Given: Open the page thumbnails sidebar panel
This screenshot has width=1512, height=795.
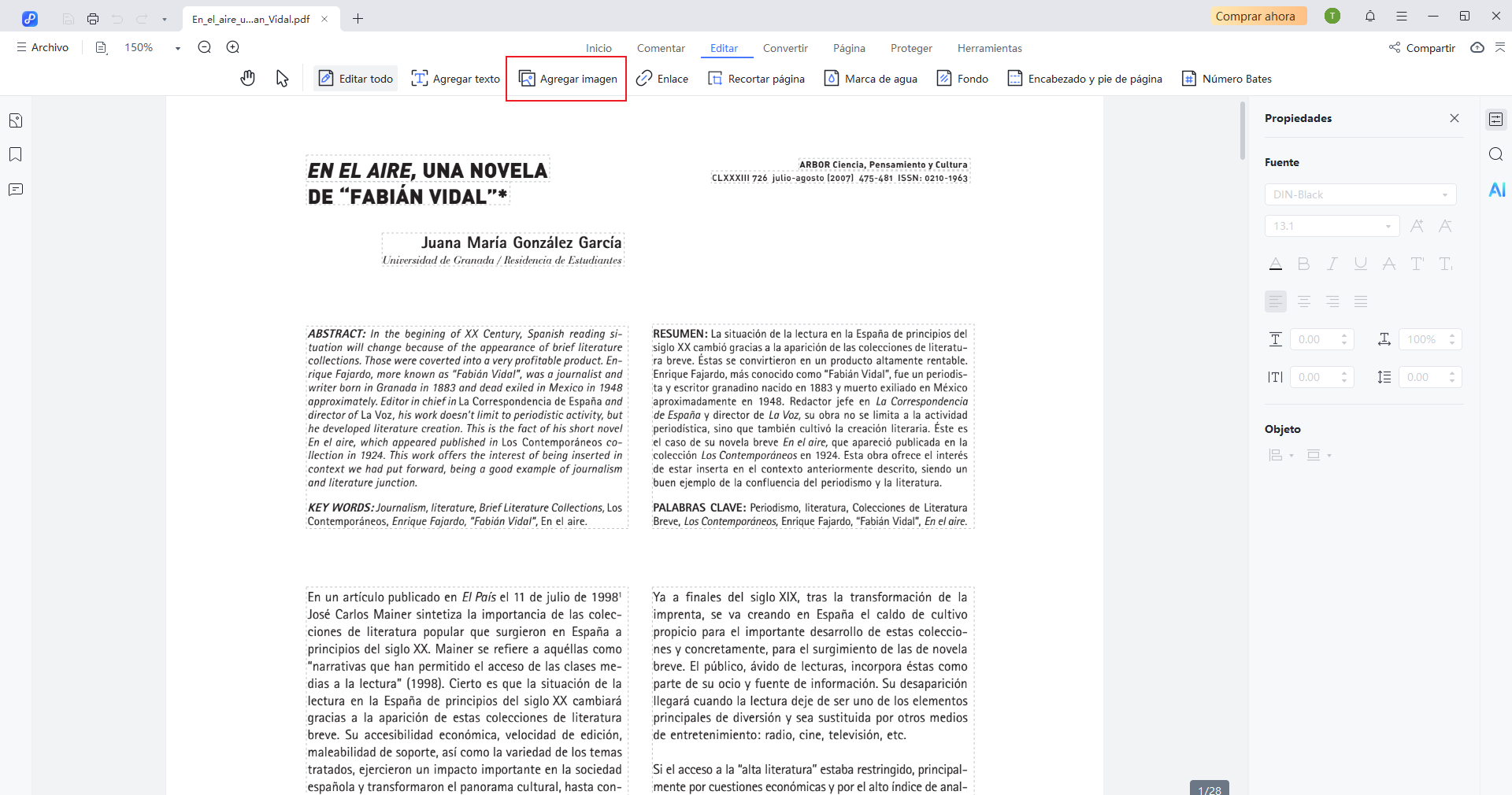Looking at the screenshot, I should 16,120.
